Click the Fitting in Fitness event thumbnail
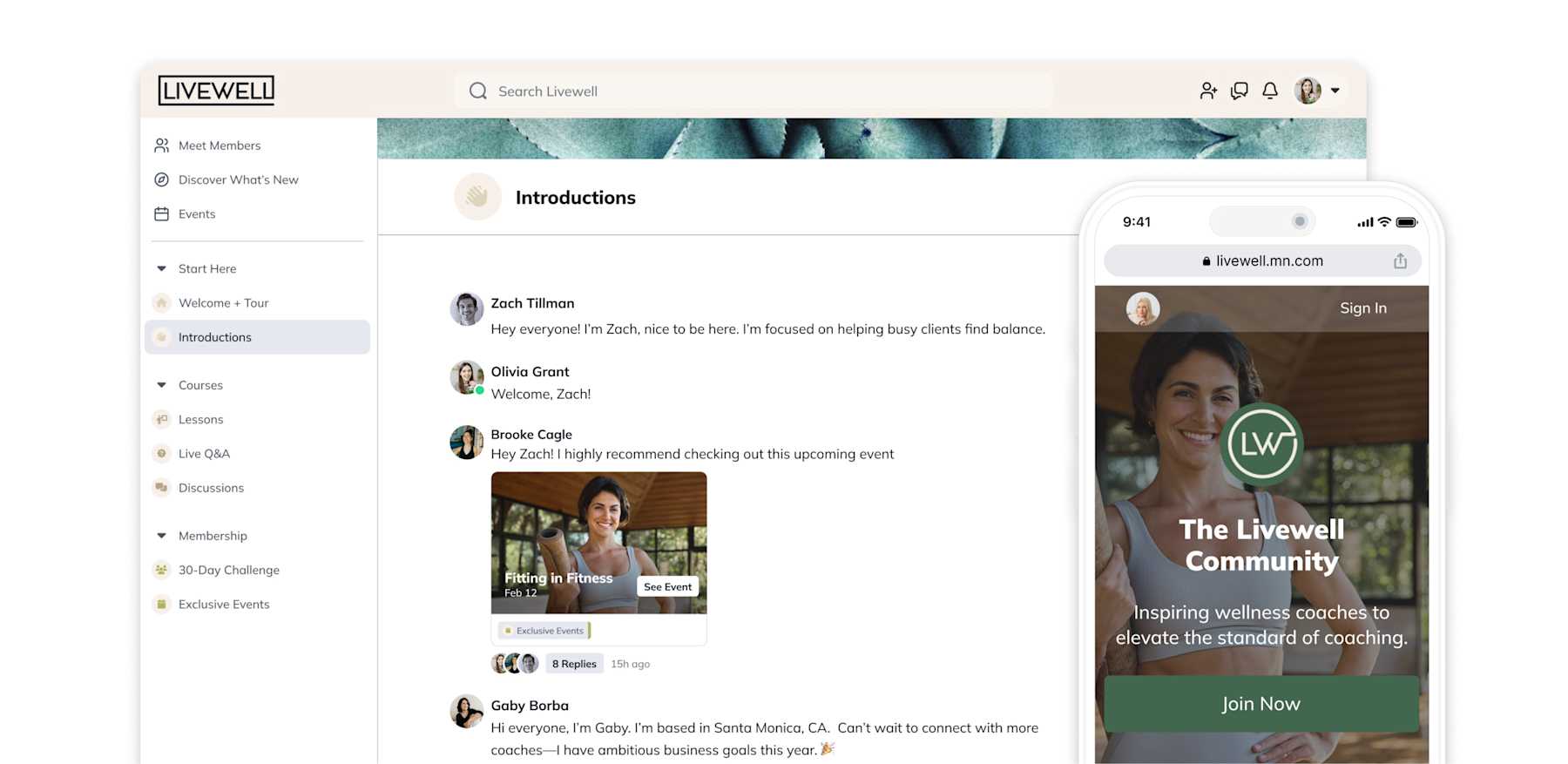The width and height of the screenshot is (1568, 764). pos(598,543)
